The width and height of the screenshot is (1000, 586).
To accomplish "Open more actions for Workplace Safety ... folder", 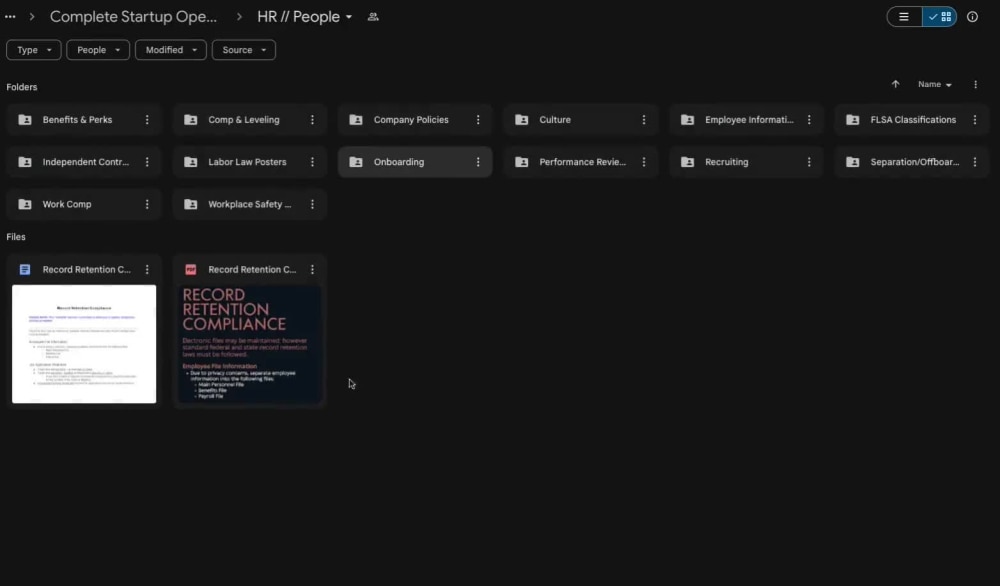I will (x=312, y=204).
